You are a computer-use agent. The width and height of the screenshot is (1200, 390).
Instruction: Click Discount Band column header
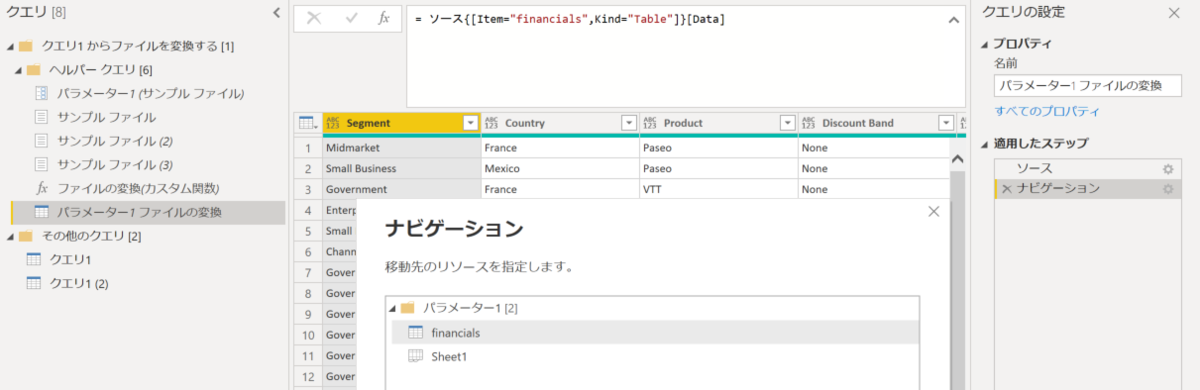click(x=876, y=123)
